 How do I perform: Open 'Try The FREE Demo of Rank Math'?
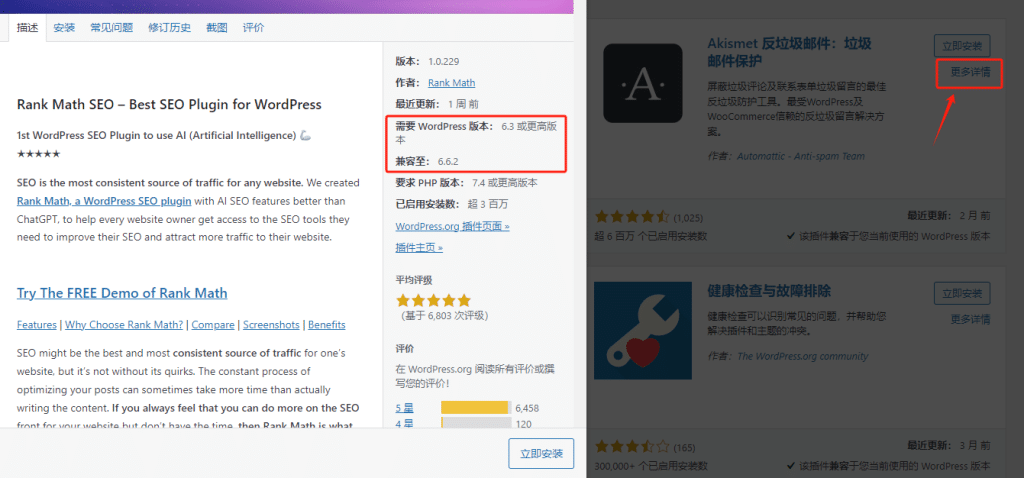coord(122,293)
